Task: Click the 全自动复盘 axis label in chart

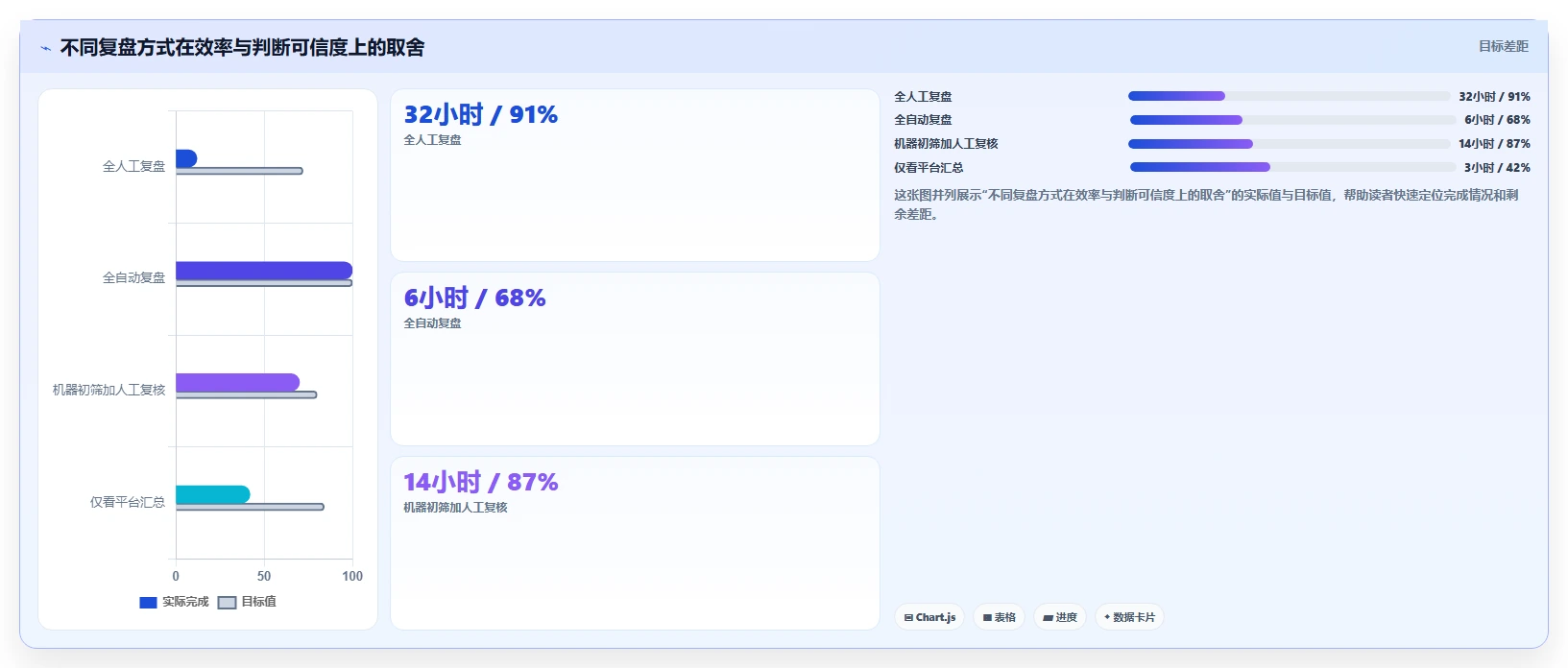Action: [133, 277]
